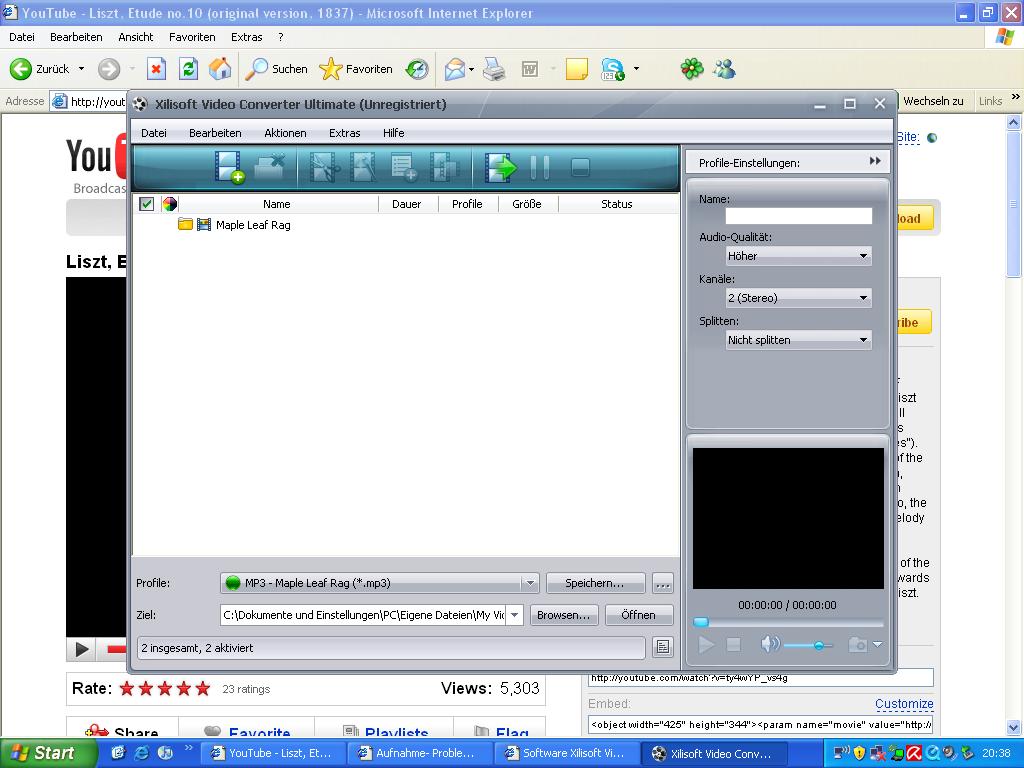The image size is (1024, 768).
Task: Collapse the Profile-Einstellungen panel arrows
Action: (875, 161)
